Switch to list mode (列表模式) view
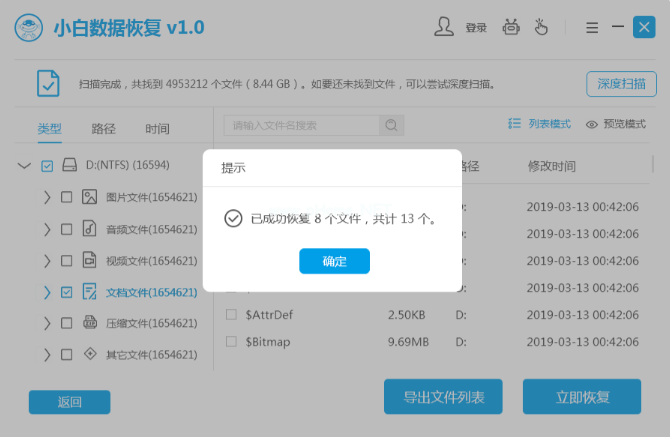This screenshot has height=437, width=670. point(540,124)
